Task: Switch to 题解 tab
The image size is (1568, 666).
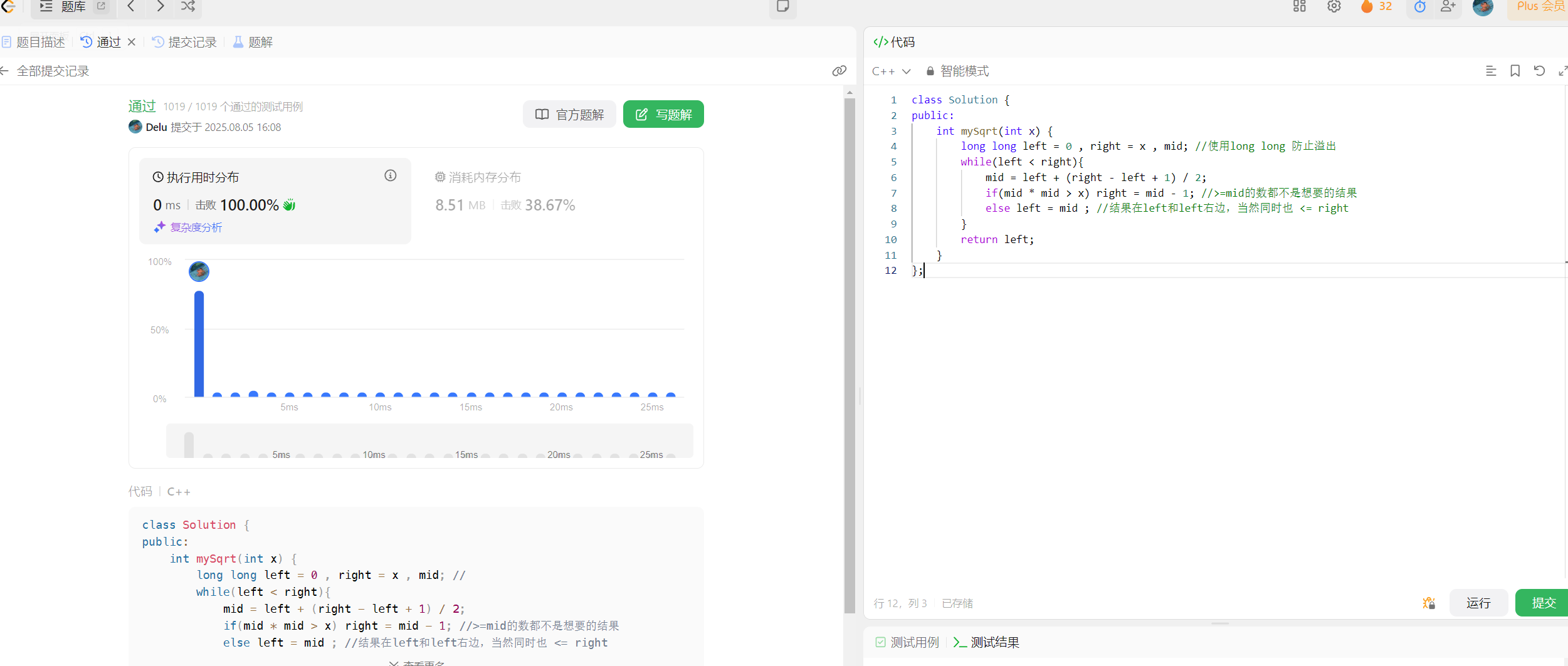Action: click(253, 42)
